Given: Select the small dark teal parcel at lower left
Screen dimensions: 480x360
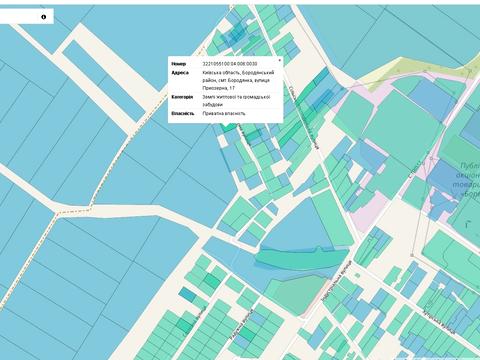Looking at the screenshot, I should point(188,295).
